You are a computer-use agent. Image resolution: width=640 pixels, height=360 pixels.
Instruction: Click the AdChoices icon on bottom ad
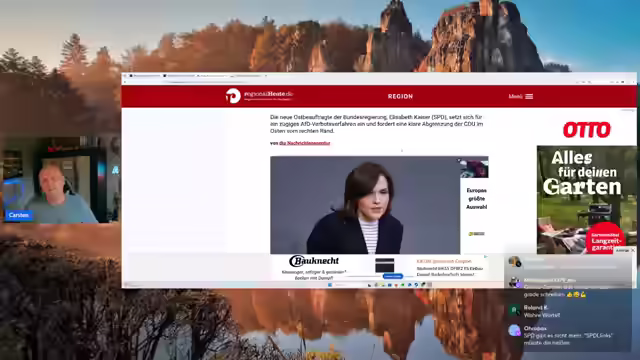pos(486,257)
